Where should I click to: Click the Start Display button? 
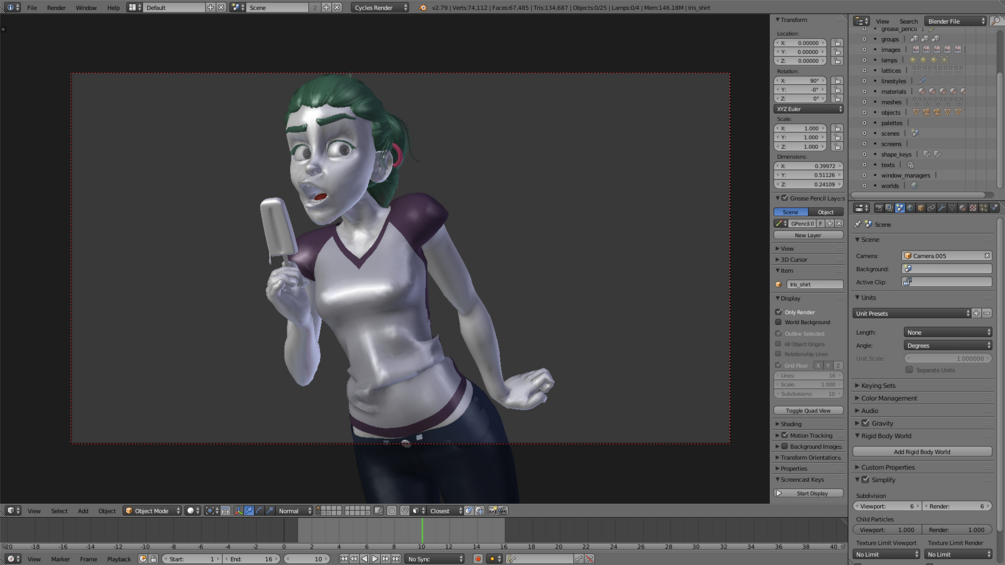coord(808,493)
